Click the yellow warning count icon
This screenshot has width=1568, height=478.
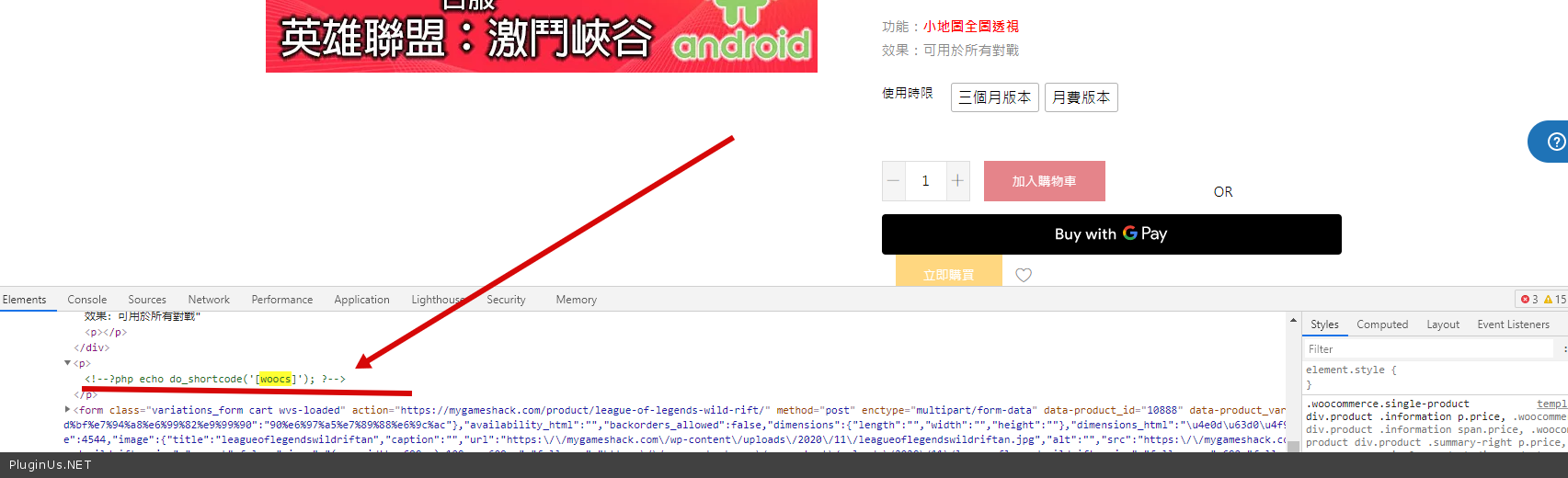click(1549, 300)
